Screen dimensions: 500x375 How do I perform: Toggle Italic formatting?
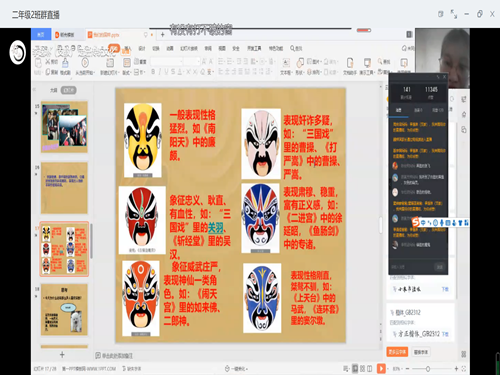tap(160, 72)
